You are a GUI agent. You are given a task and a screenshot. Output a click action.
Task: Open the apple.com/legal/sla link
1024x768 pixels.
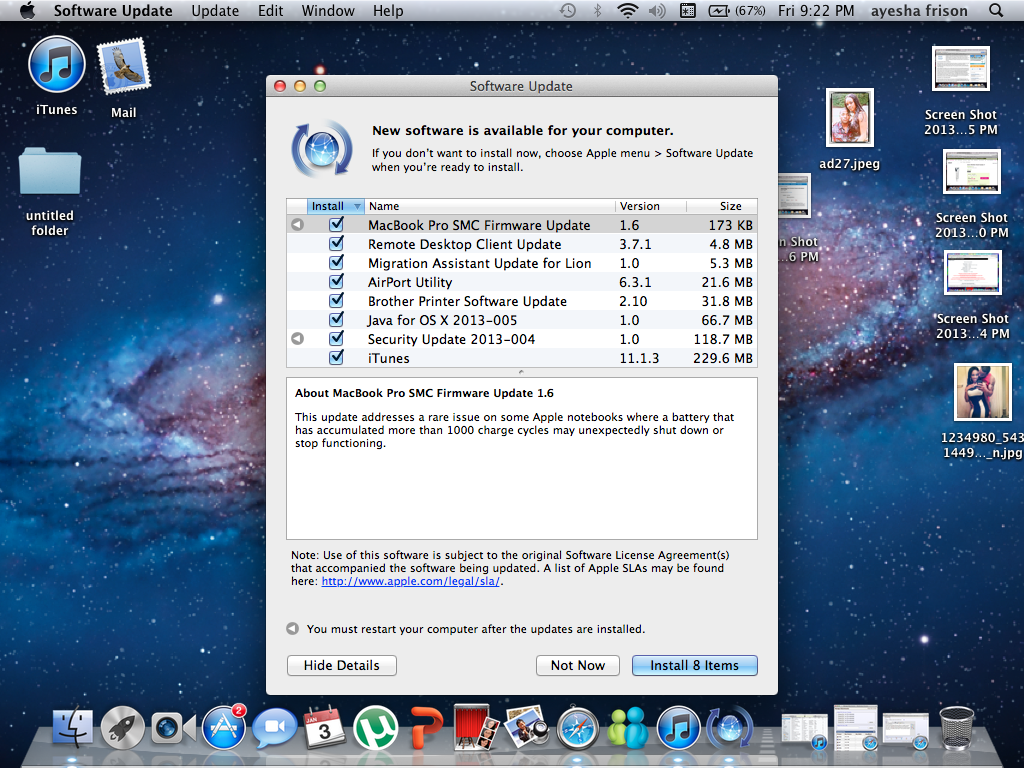(x=411, y=581)
